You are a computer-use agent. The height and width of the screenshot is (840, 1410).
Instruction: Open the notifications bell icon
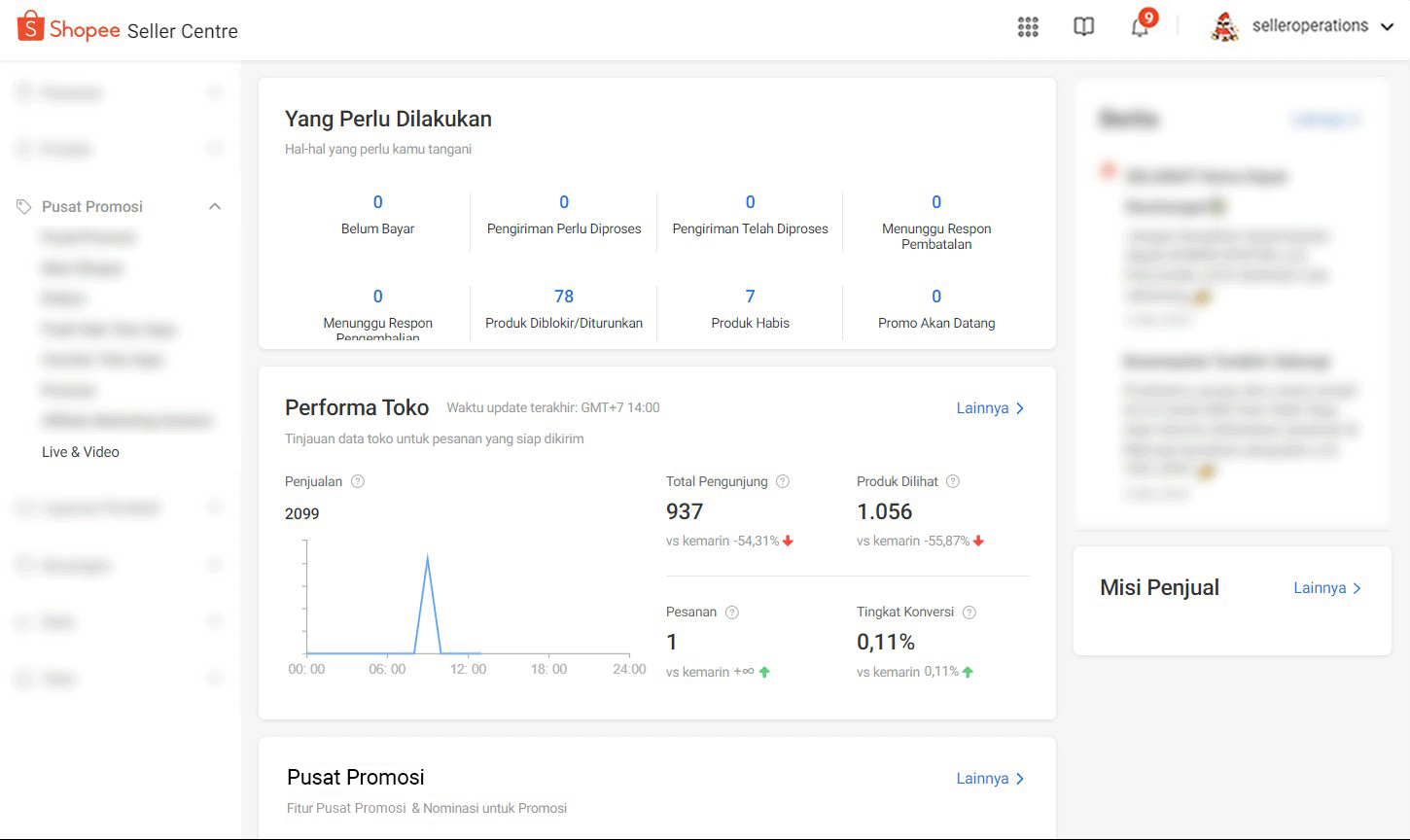(x=1140, y=27)
